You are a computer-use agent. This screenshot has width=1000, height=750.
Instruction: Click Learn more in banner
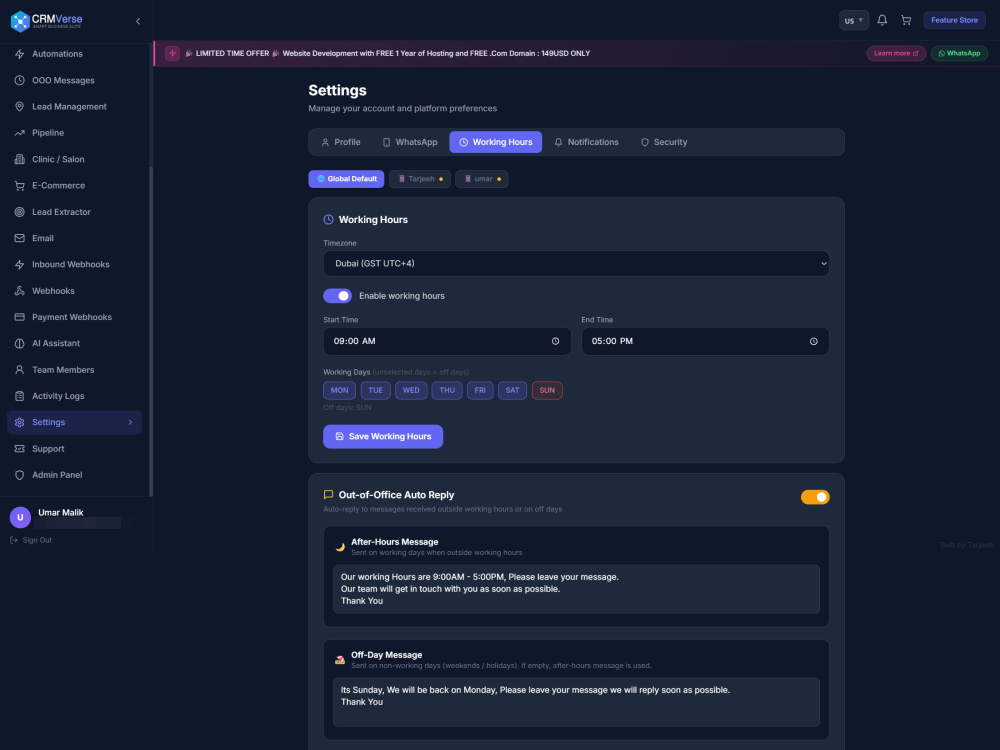click(x=896, y=54)
